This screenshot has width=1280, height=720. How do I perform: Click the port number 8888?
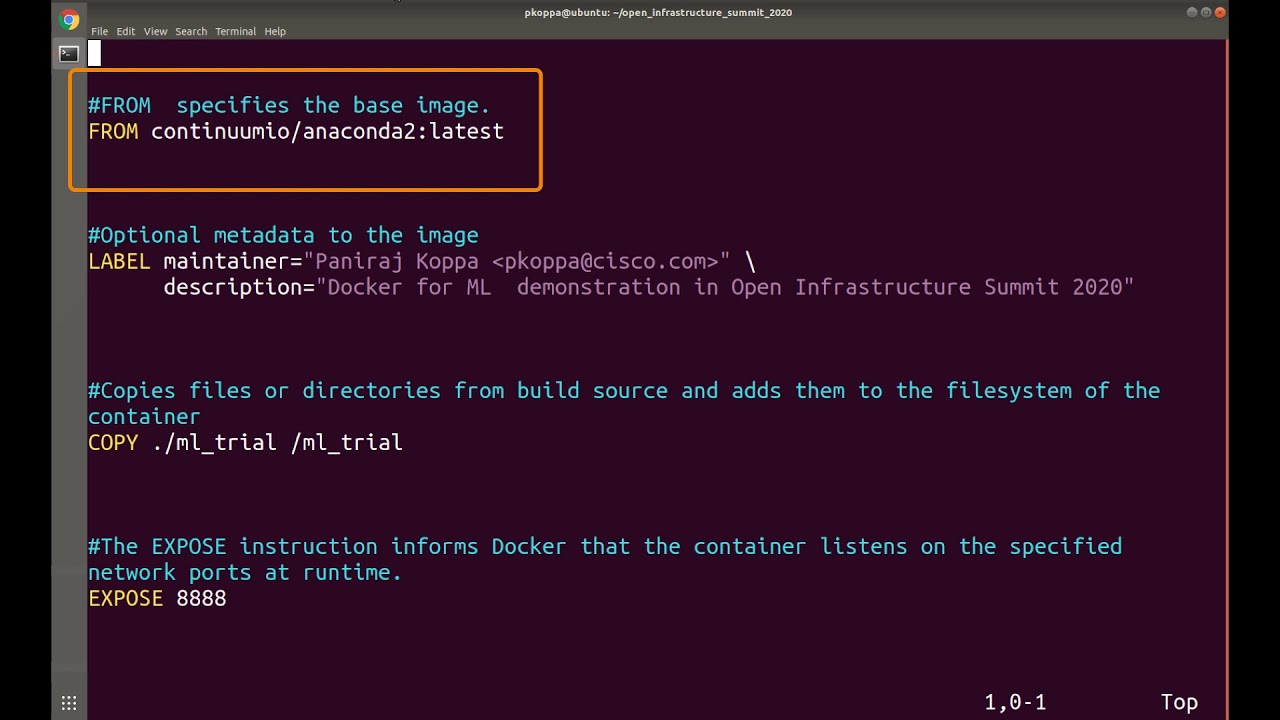[201, 598]
